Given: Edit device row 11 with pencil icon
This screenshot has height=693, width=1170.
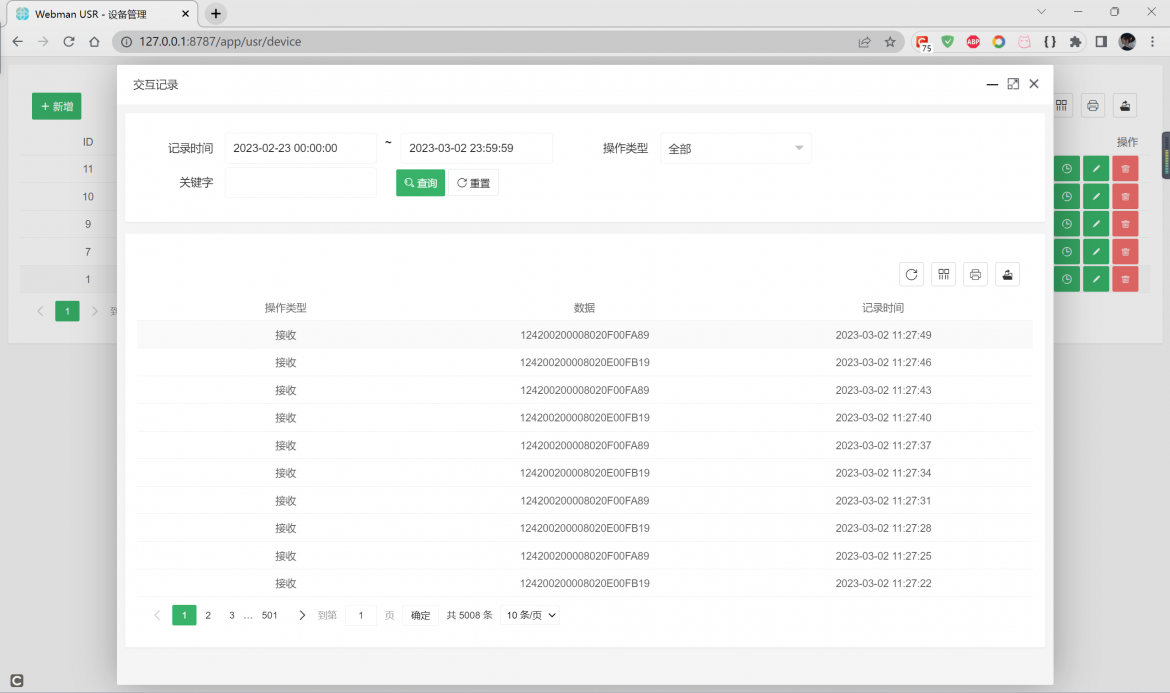Looking at the screenshot, I should 1096,169.
